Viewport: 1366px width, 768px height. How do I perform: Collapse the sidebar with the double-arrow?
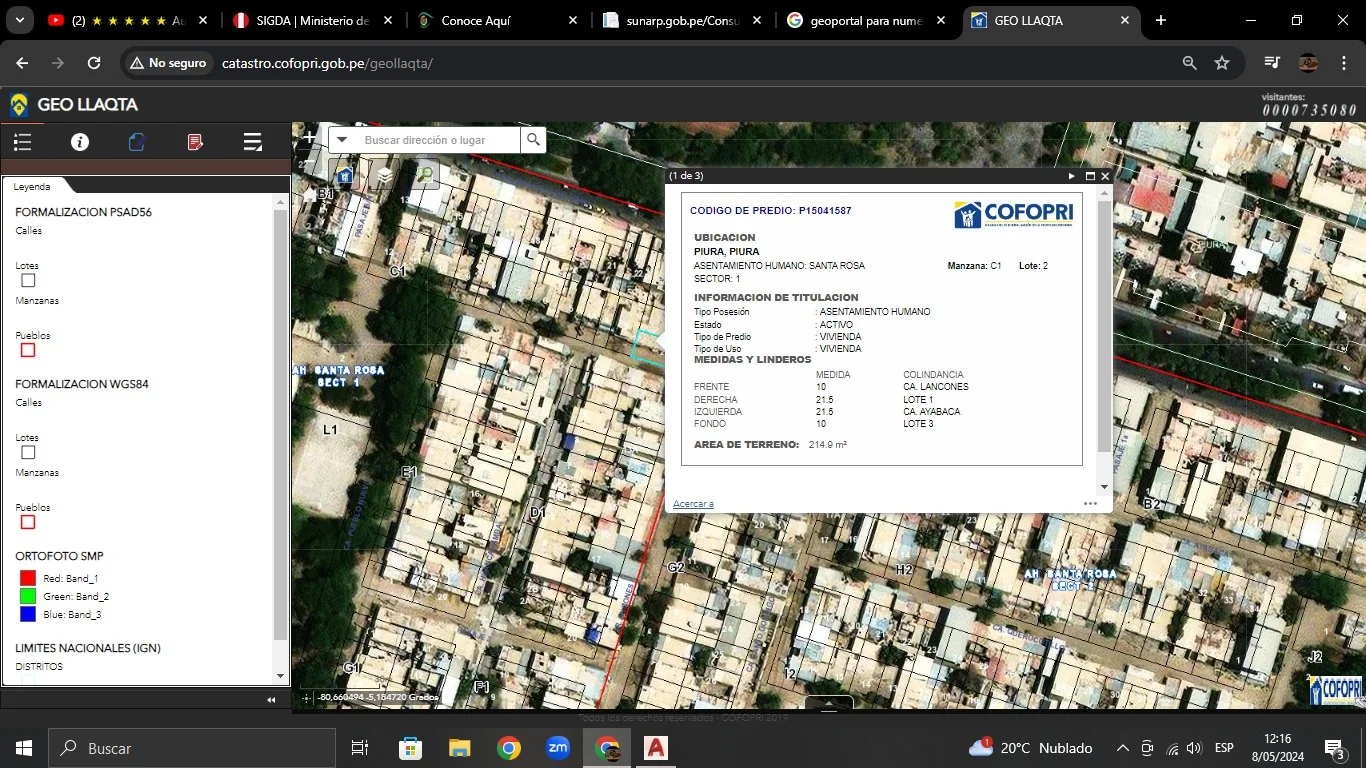[x=271, y=700]
